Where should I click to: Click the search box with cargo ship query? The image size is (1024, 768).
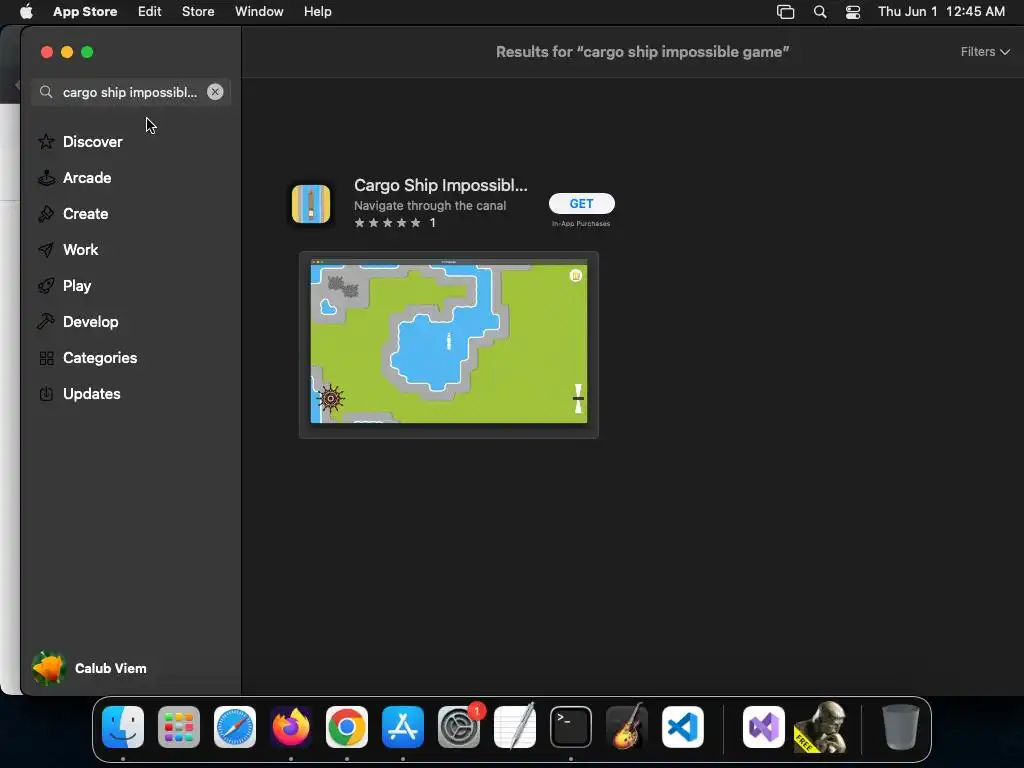[x=130, y=92]
